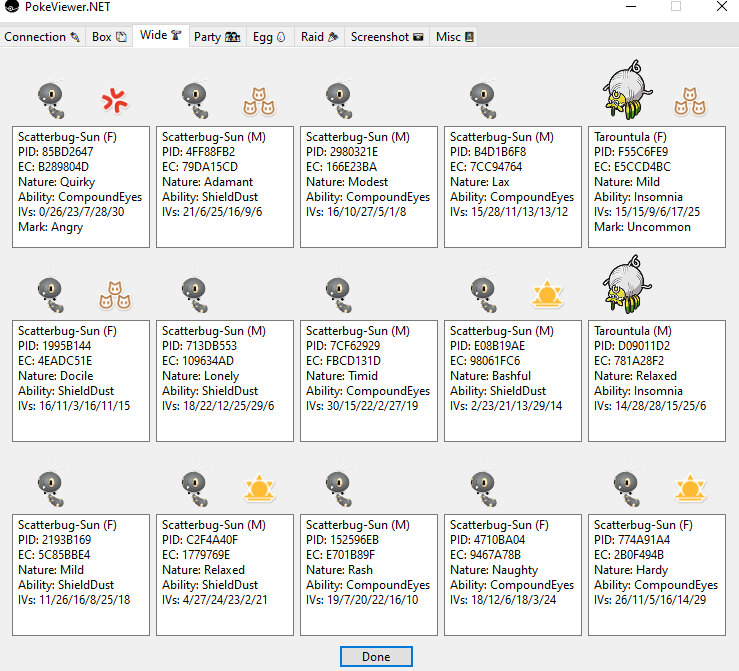Image resolution: width=739 pixels, height=671 pixels.
Task: Click the text 'PID: 85BD2647'
Action: pos(56,152)
